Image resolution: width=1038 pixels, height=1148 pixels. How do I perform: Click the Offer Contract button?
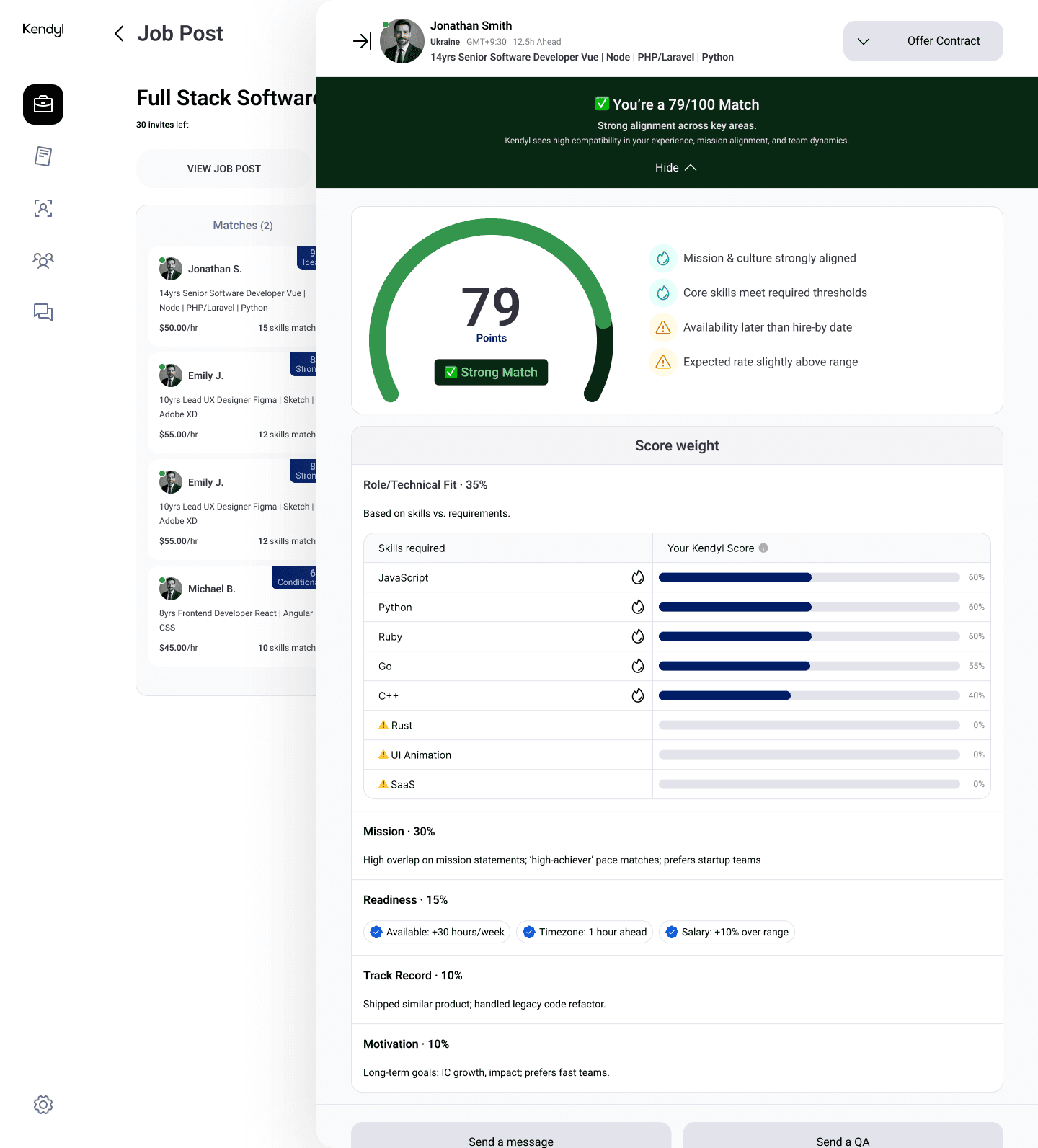[944, 41]
